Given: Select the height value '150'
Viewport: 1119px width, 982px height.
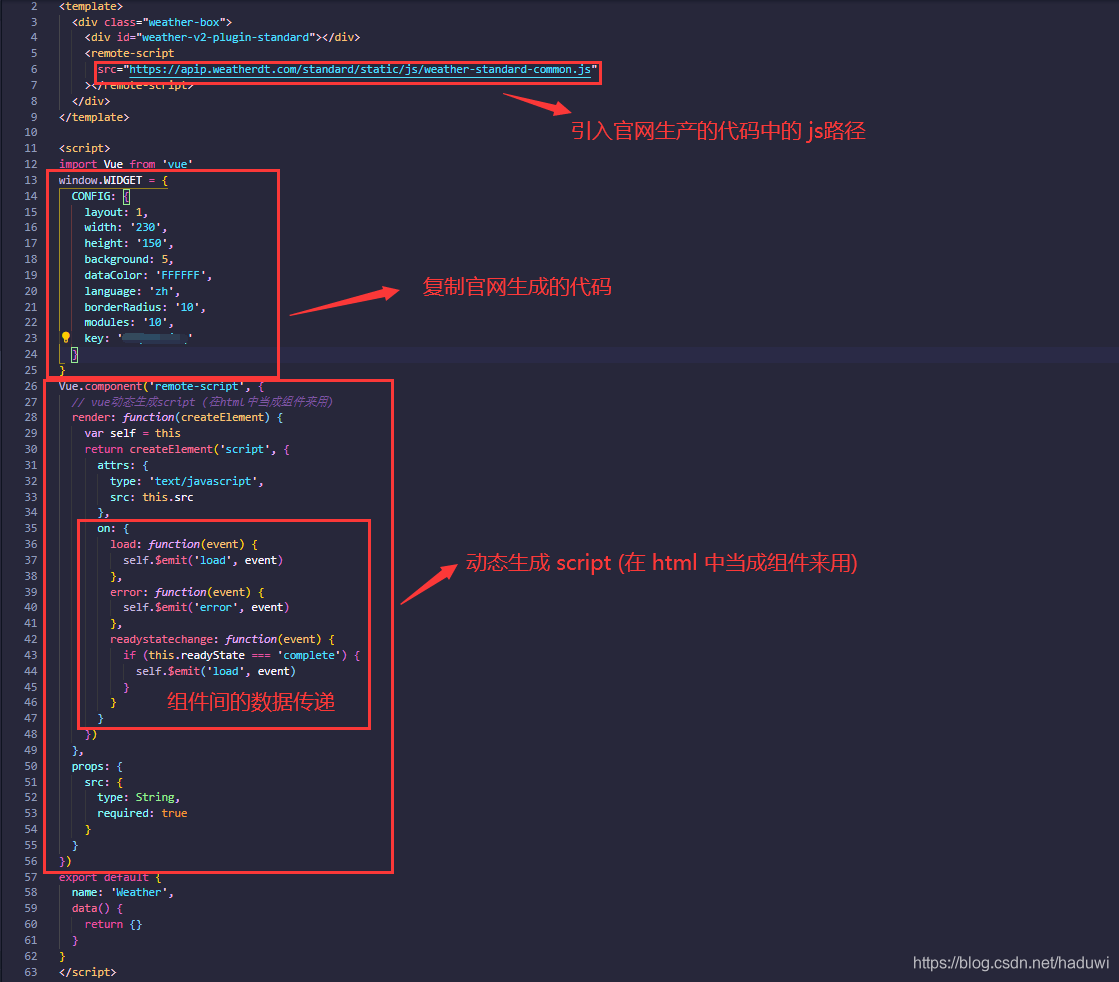Looking at the screenshot, I should pyautogui.click(x=152, y=243).
